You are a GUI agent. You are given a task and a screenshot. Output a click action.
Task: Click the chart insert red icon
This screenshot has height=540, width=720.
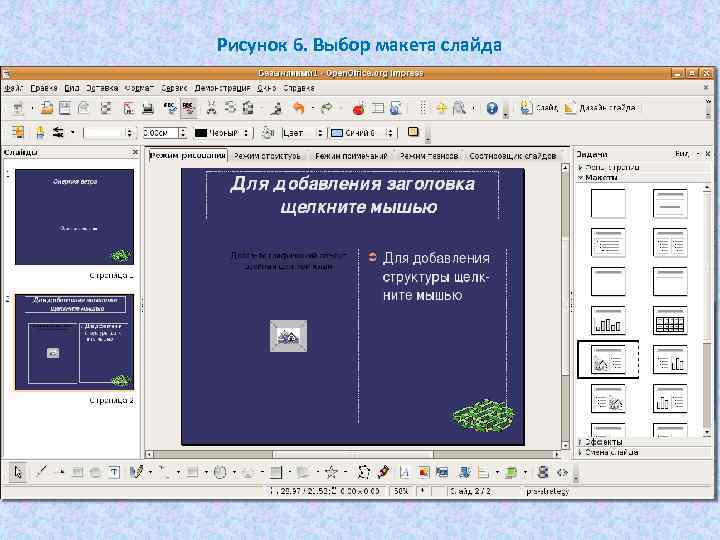(359, 108)
